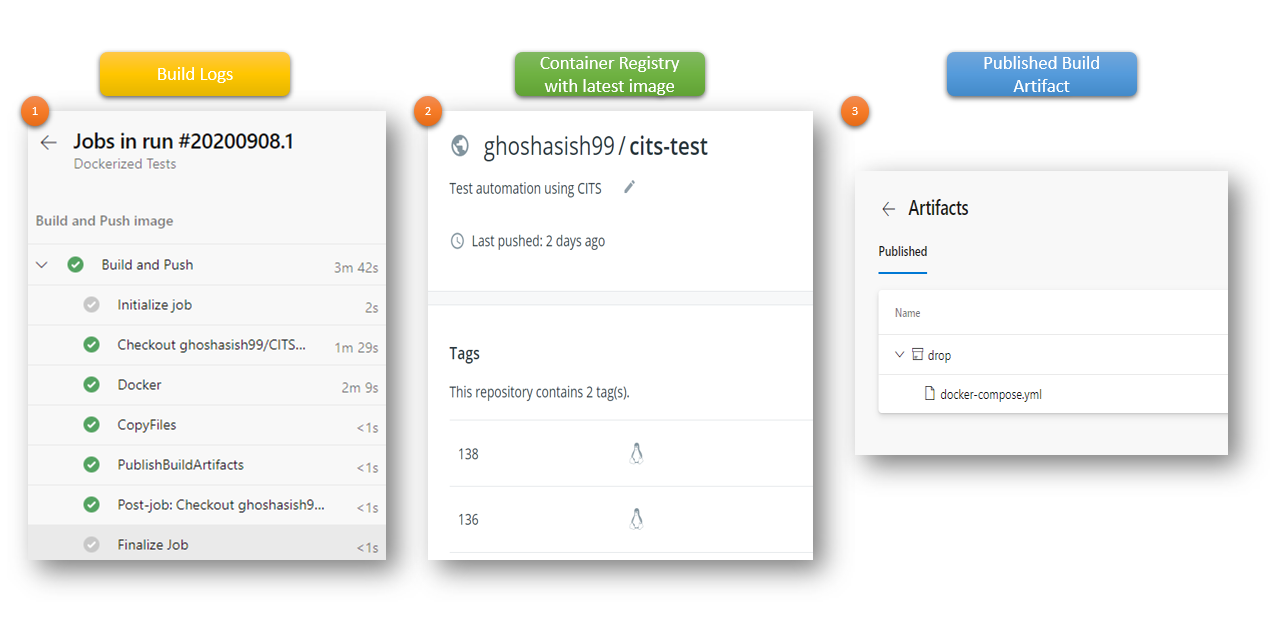Select the PublishBuildArtifacts step

click(x=207, y=465)
